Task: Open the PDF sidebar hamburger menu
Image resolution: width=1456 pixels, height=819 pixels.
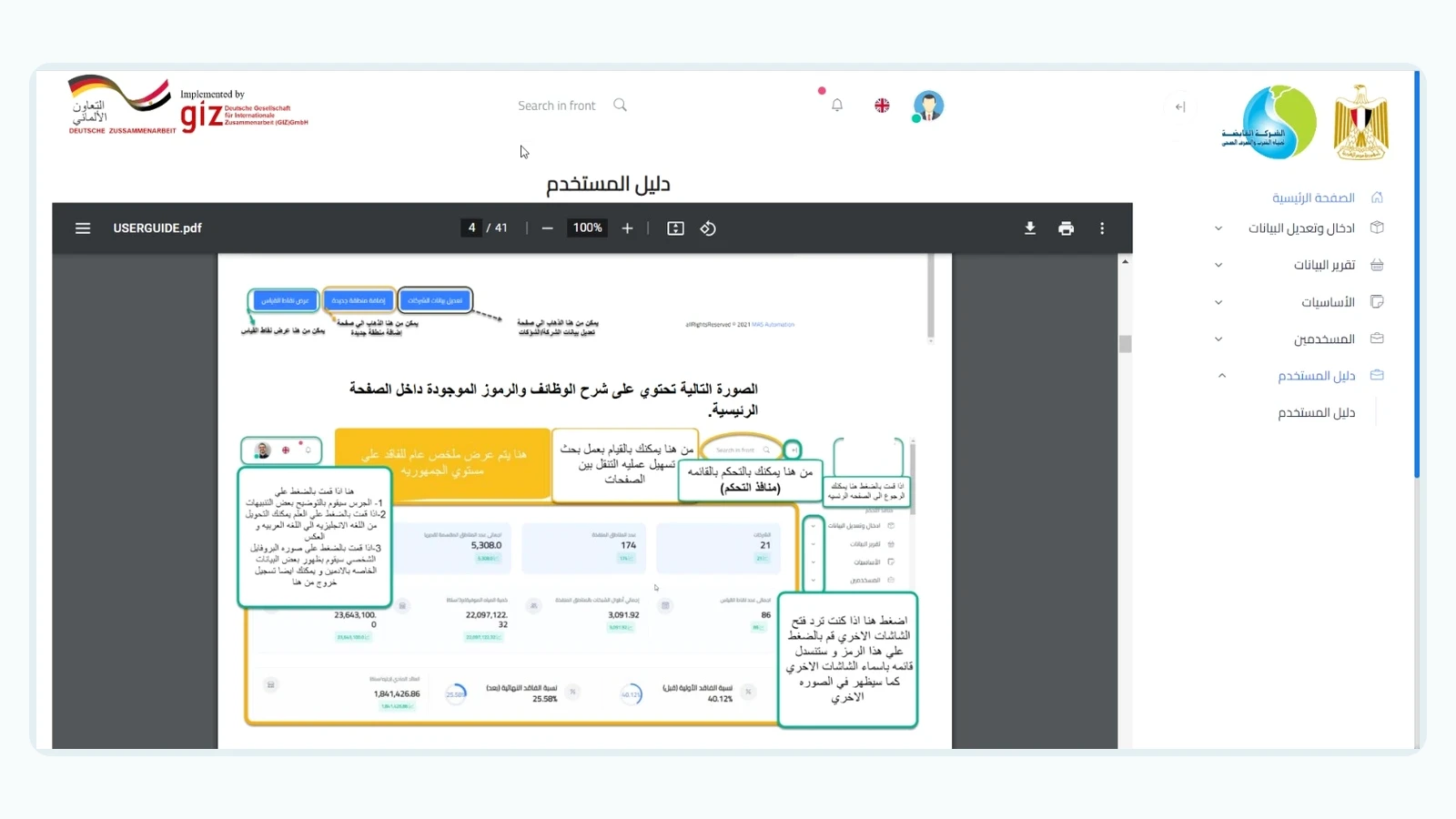Action: point(83,228)
